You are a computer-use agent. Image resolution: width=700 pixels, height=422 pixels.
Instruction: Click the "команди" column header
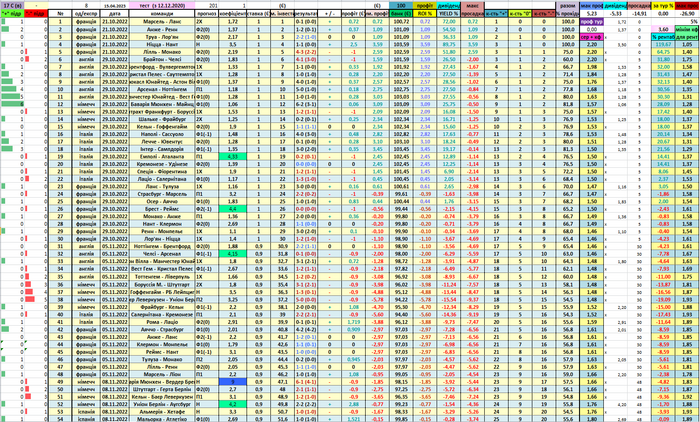[x=162, y=14]
